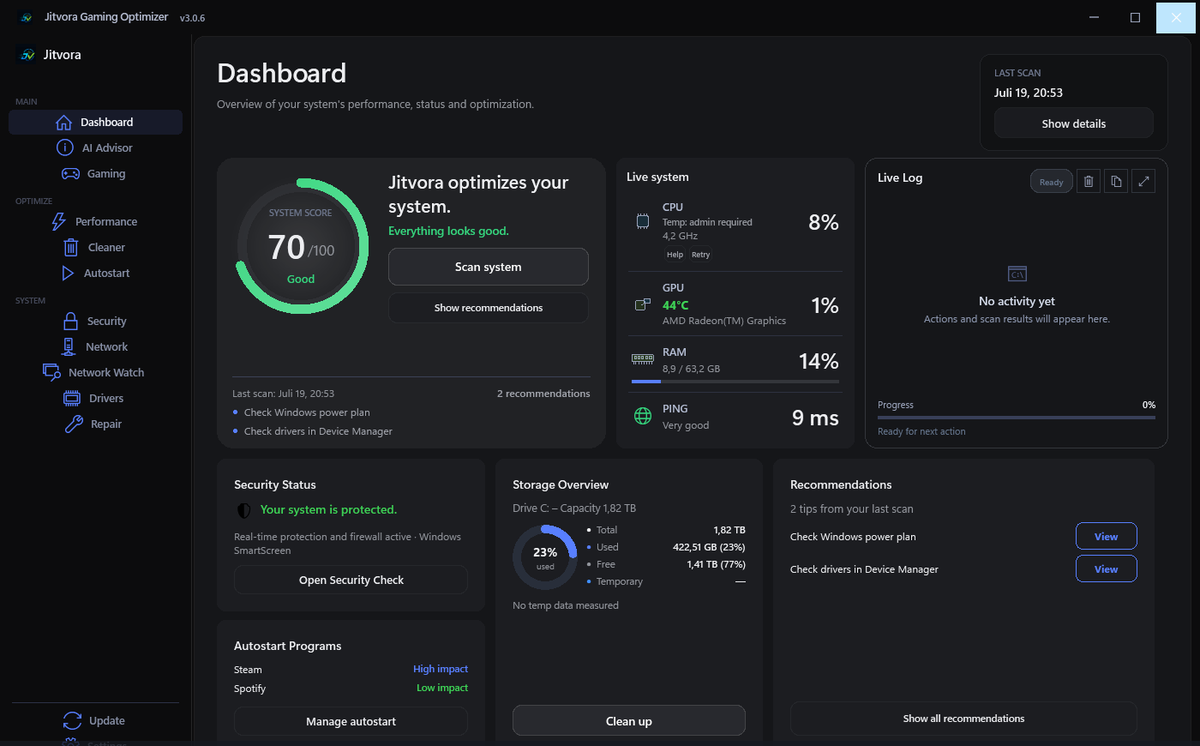Click the Jitvora logo in sidebar

(x=28, y=55)
